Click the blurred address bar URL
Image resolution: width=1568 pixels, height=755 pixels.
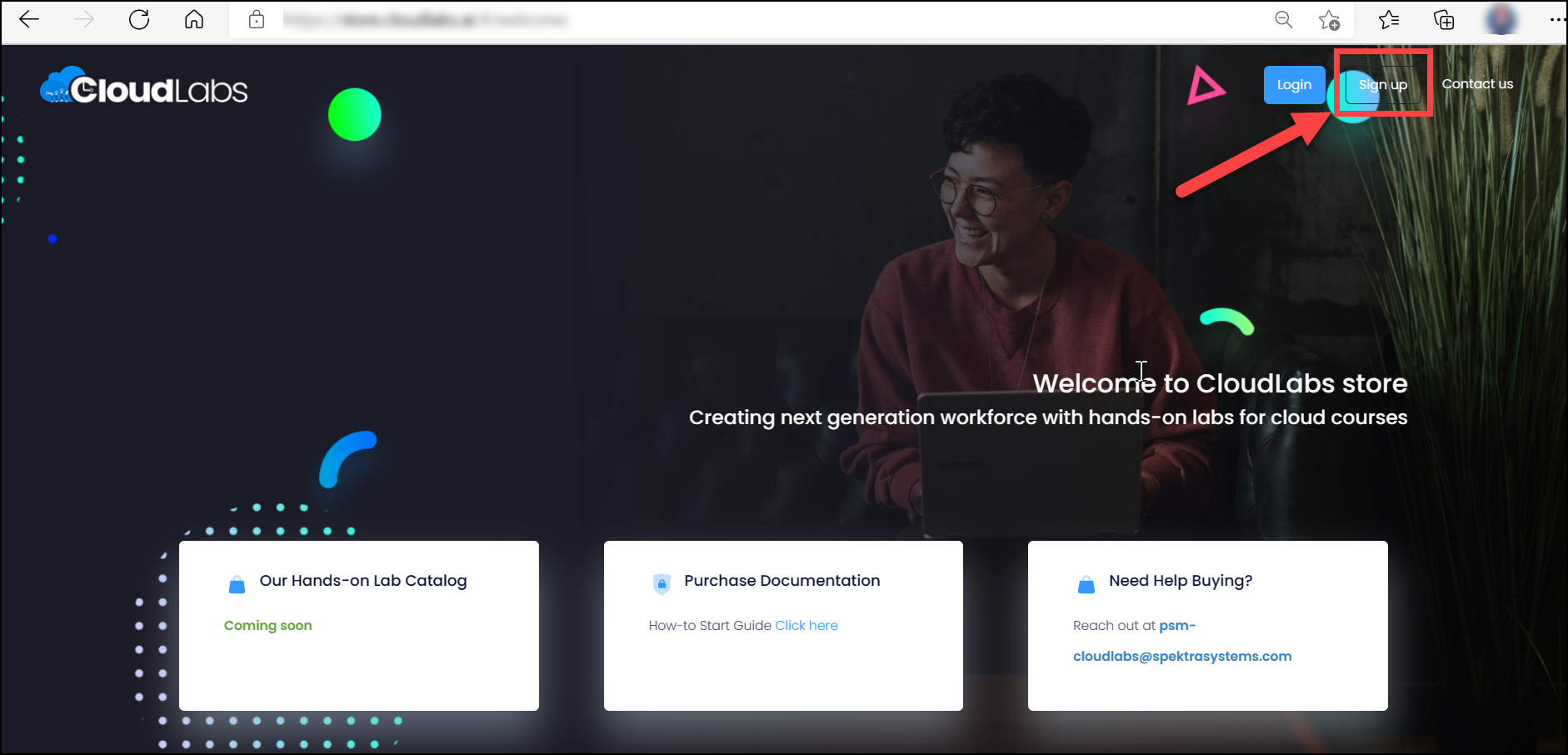click(425, 19)
